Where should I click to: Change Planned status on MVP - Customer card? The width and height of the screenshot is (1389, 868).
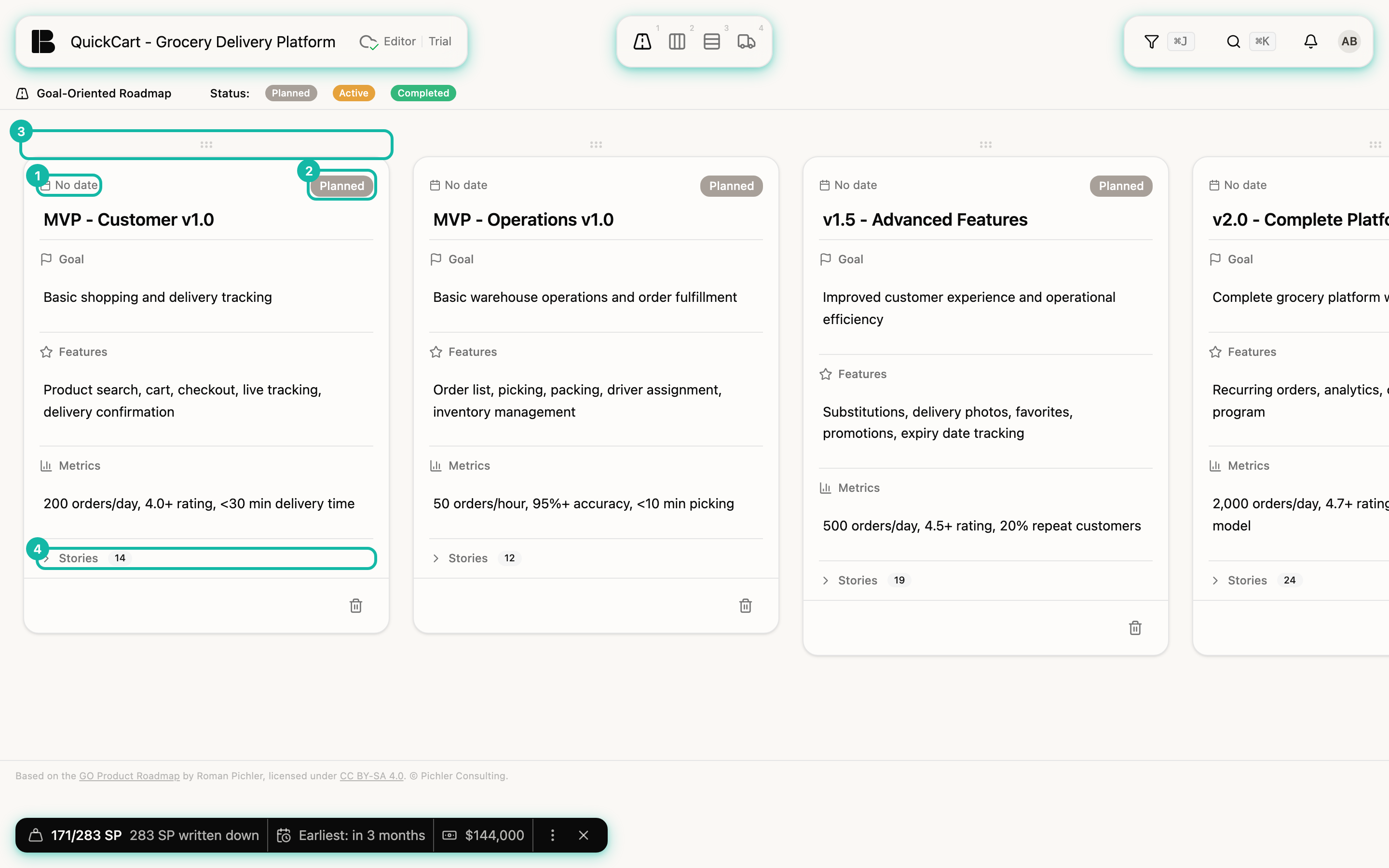coord(342,186)
